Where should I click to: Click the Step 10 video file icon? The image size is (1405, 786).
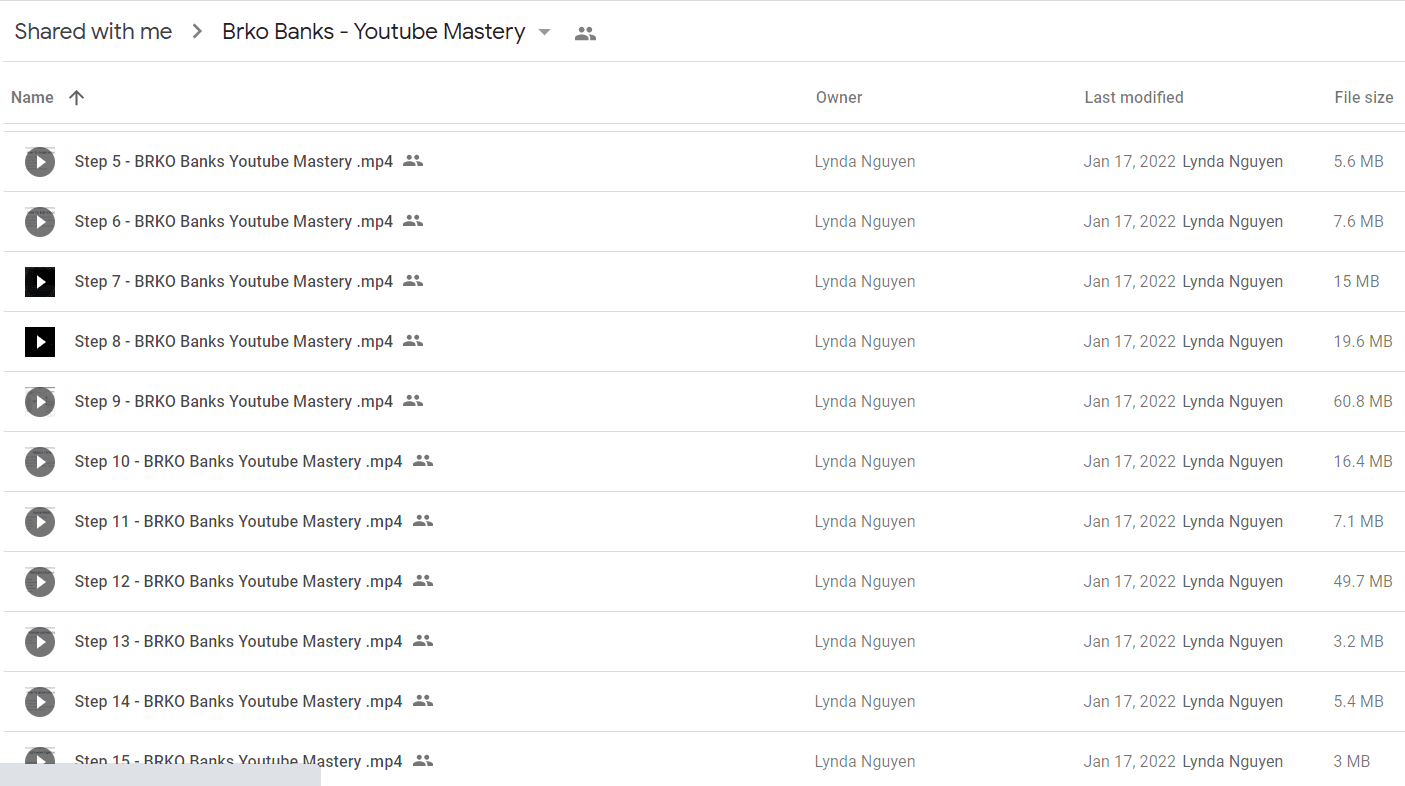point(40,461)
